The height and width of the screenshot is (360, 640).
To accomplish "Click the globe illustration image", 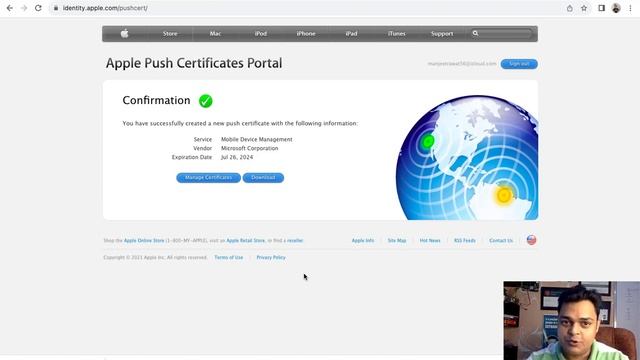I will (x=467, y=158).
